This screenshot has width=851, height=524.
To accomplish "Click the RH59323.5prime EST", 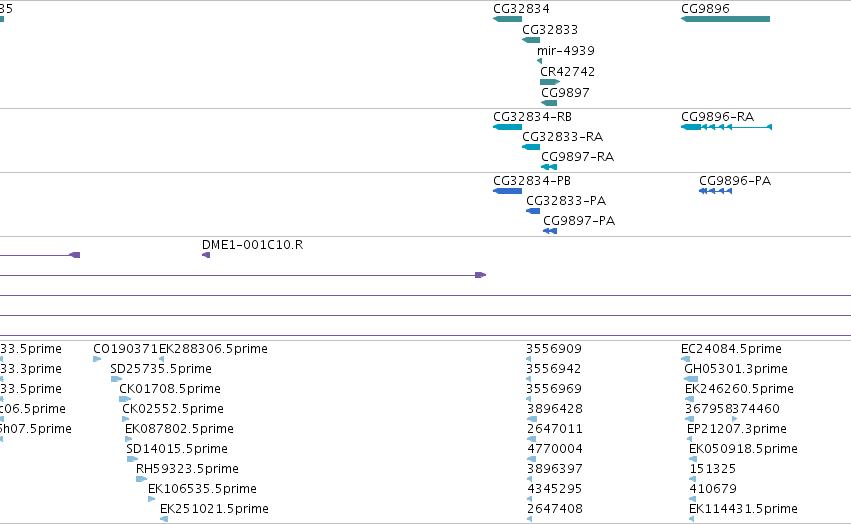I will 187,469.
